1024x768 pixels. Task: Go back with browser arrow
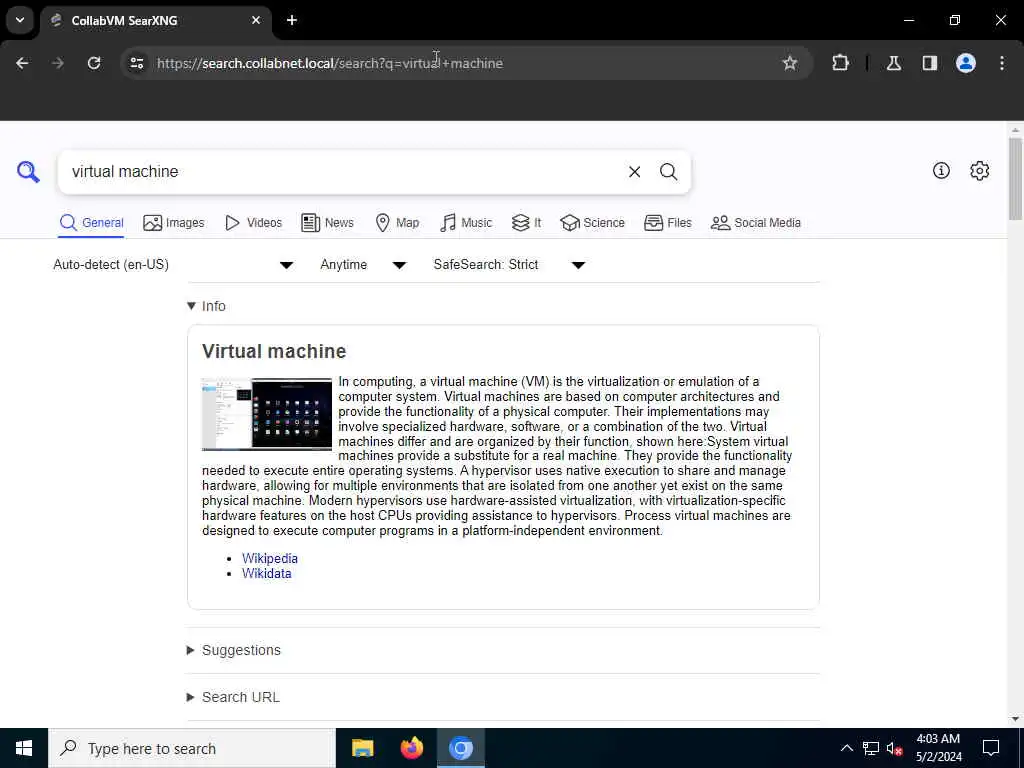(x=22, y=63)
